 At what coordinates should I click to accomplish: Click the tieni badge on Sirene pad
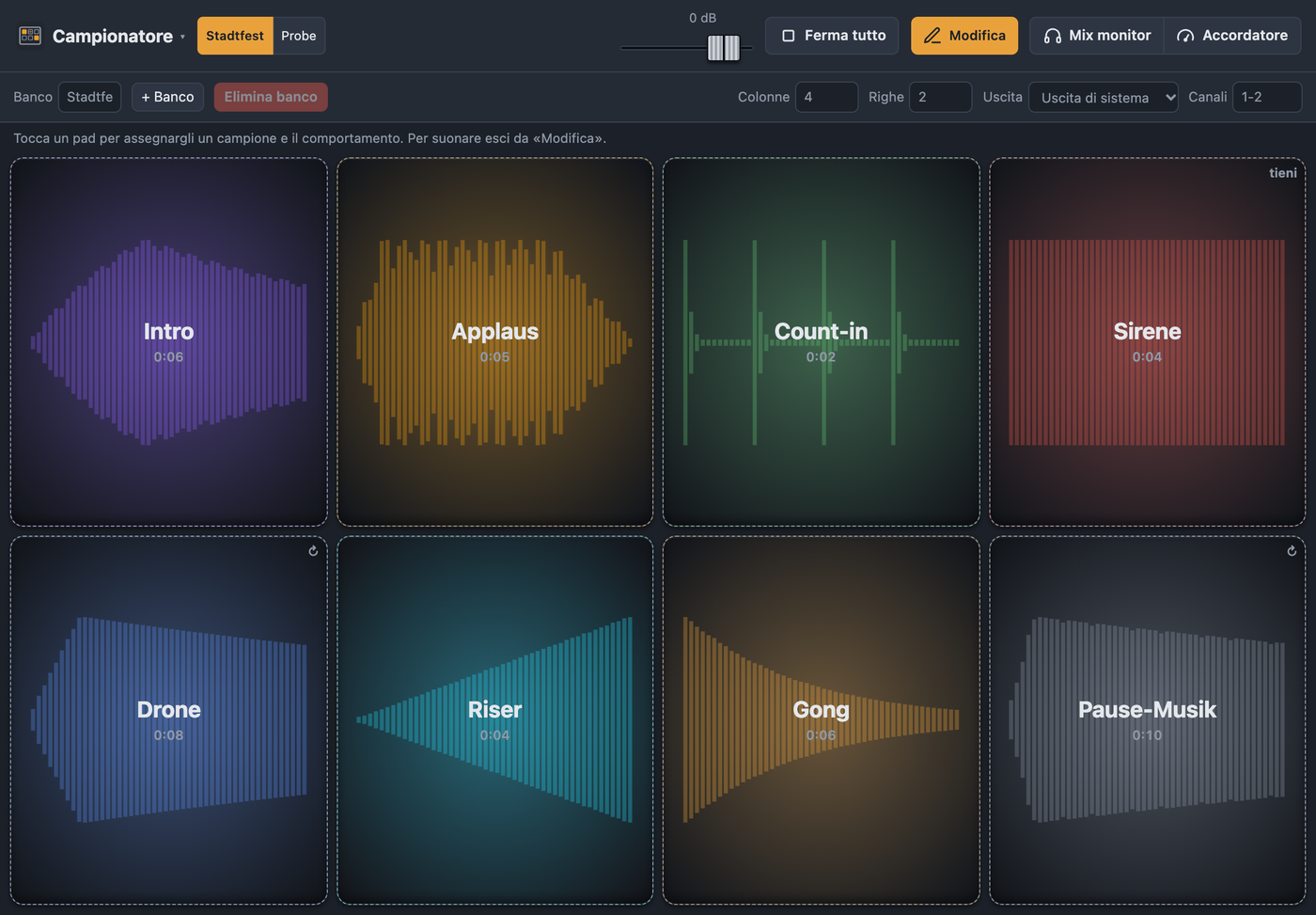[x=1282, y=173]
